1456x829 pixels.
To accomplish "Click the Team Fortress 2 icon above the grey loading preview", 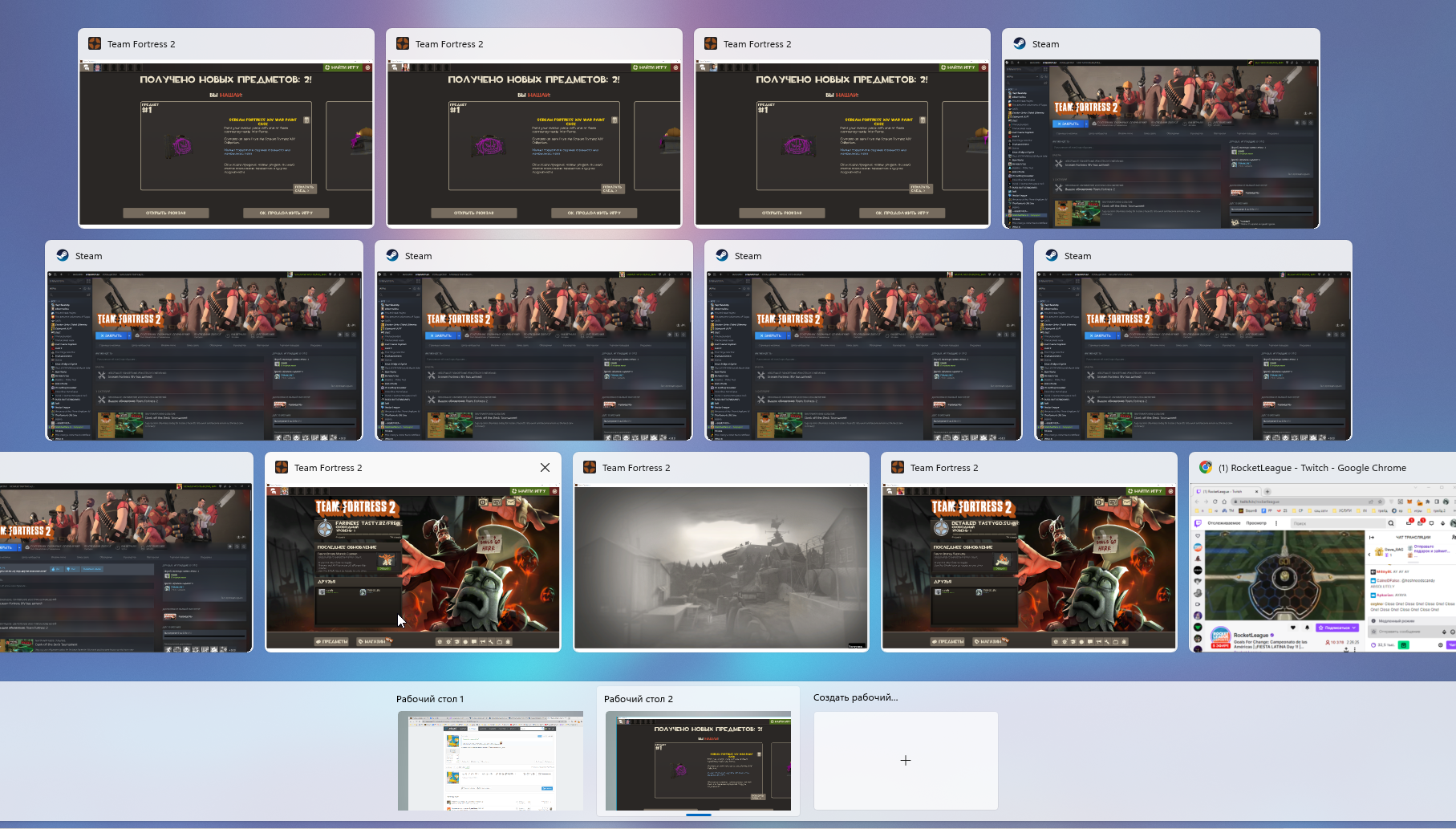I will point(590,468).
